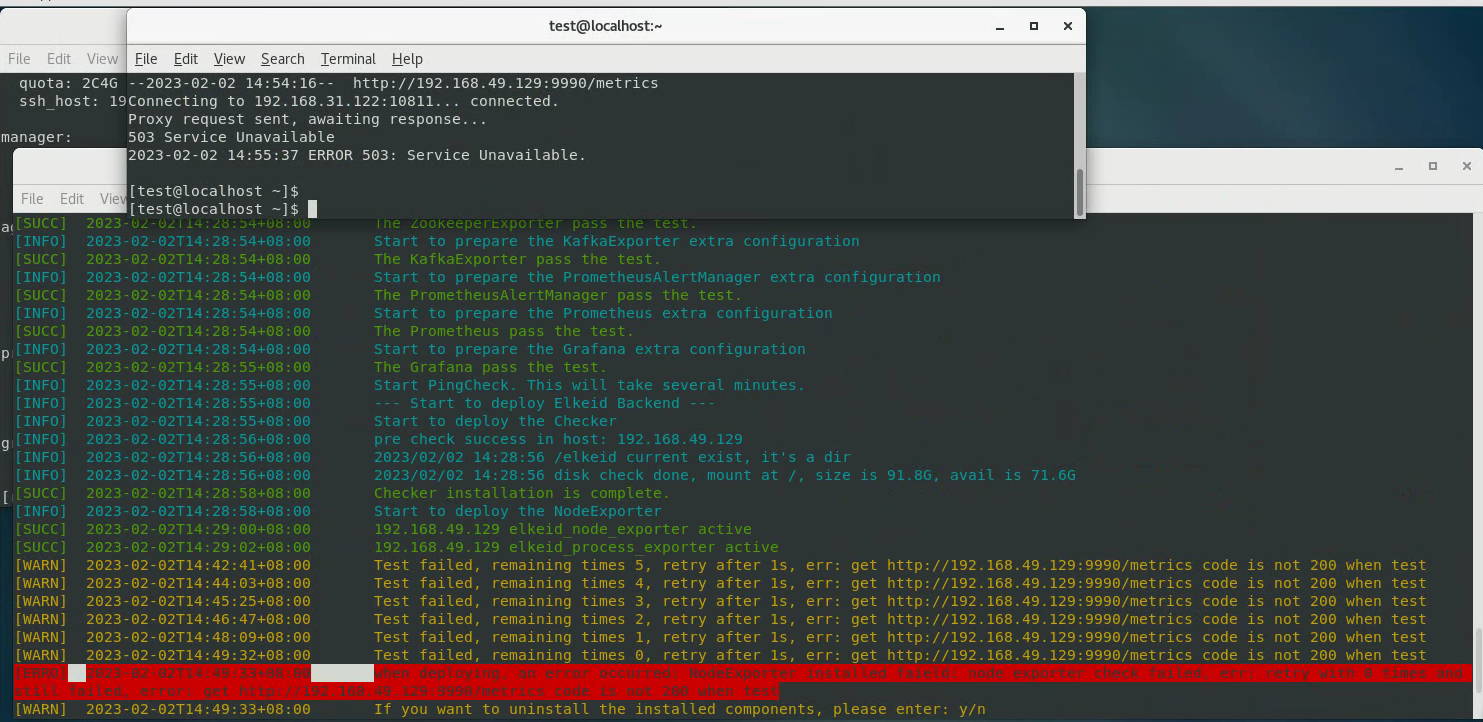The width and height of the screenshot is (1483, 722).
Task: Open the Edit menu in the active terminal
Action: coord(186,58)
